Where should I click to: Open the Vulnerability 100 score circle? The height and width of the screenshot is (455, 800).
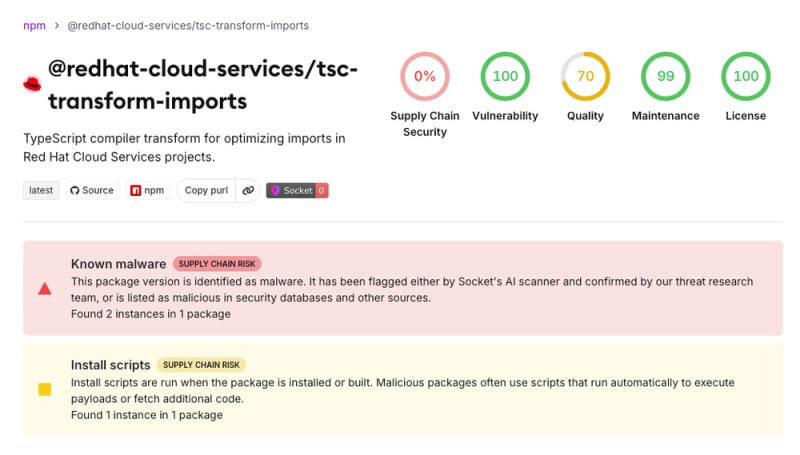(505, 76)
